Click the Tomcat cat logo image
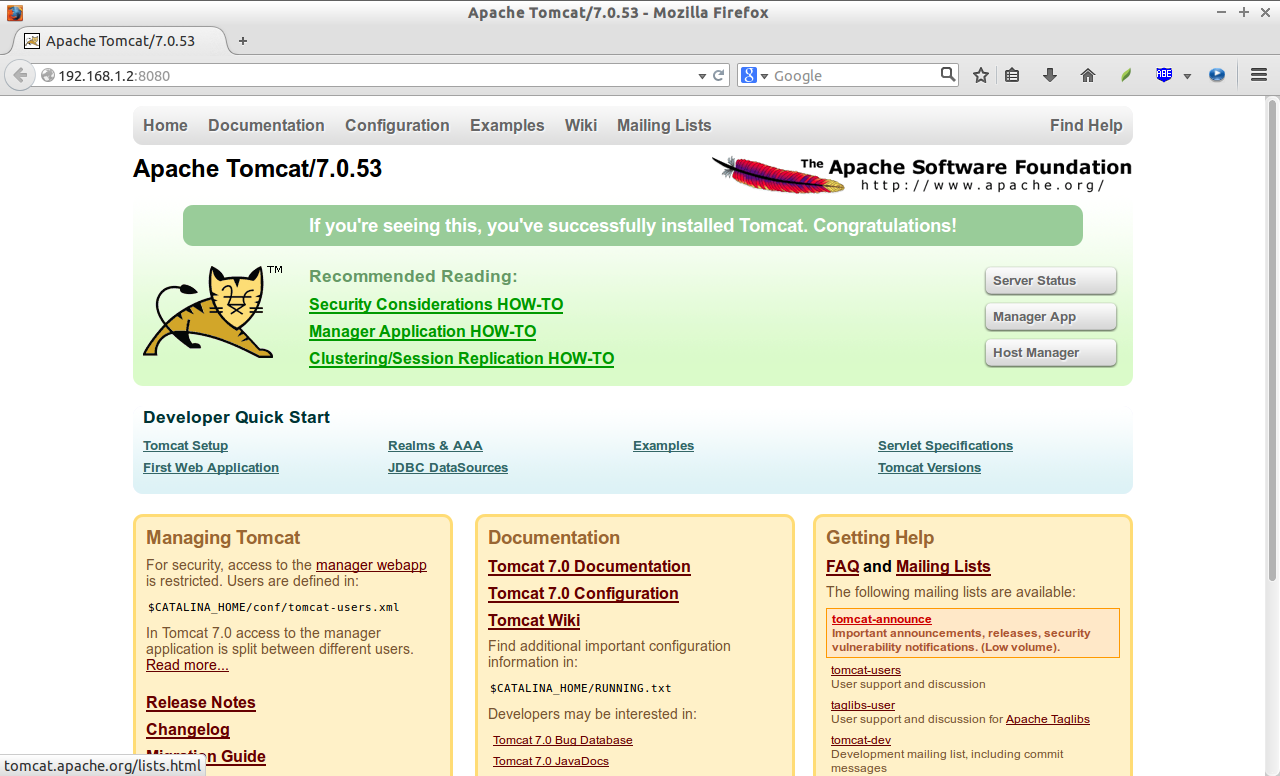 tap(212, 311)
